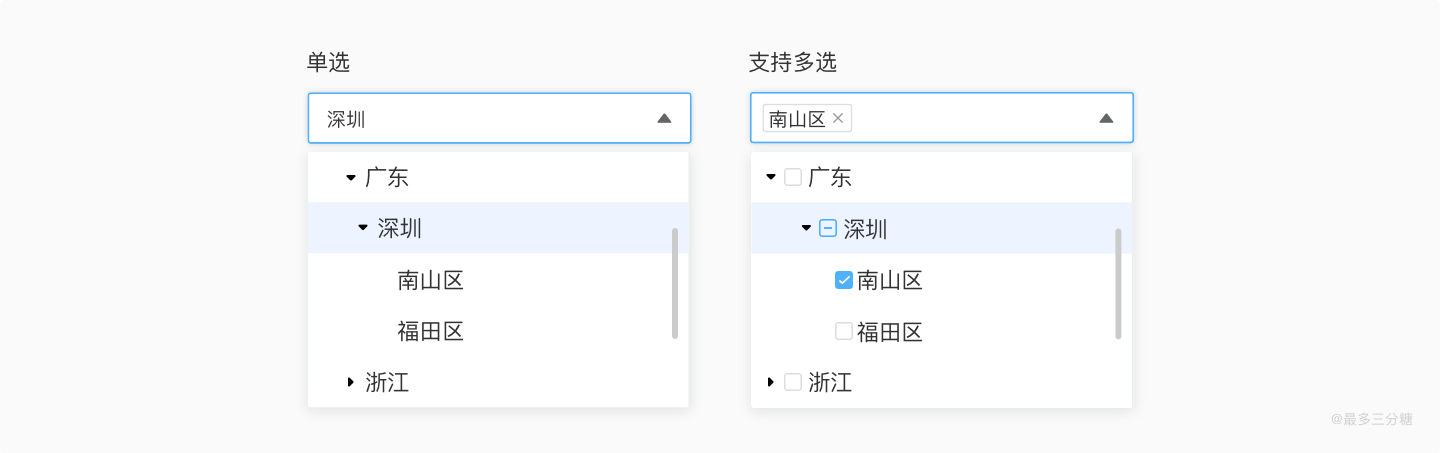Remove the 南山区 tag with its x icon
The image size is (1440, 453).
click(838, 119)
